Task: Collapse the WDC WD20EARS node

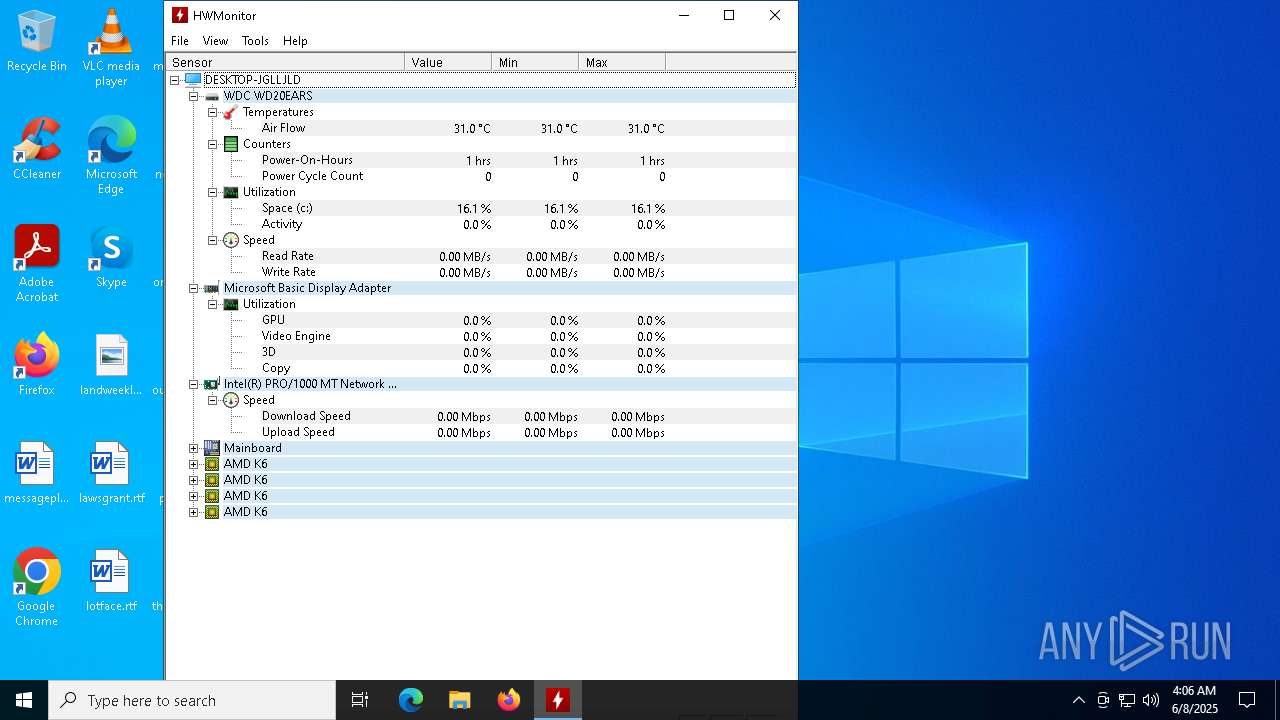Action: tap(193, 96)
